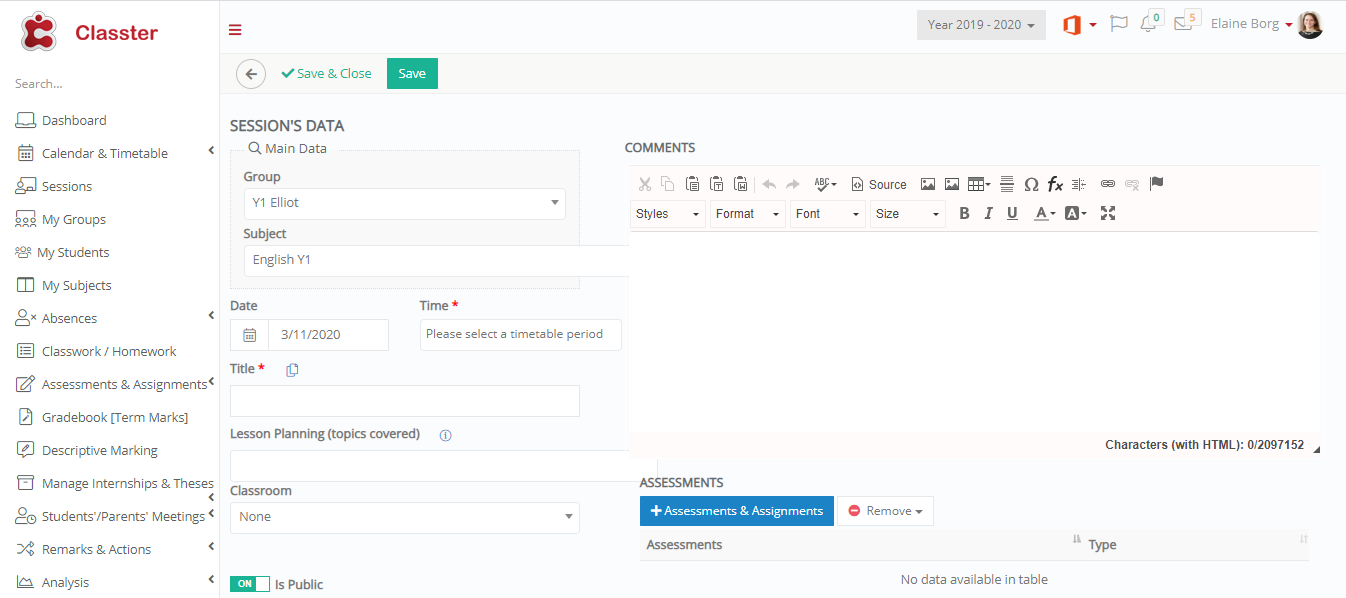Open the Styles dropdown

click(x=668, y=214)
